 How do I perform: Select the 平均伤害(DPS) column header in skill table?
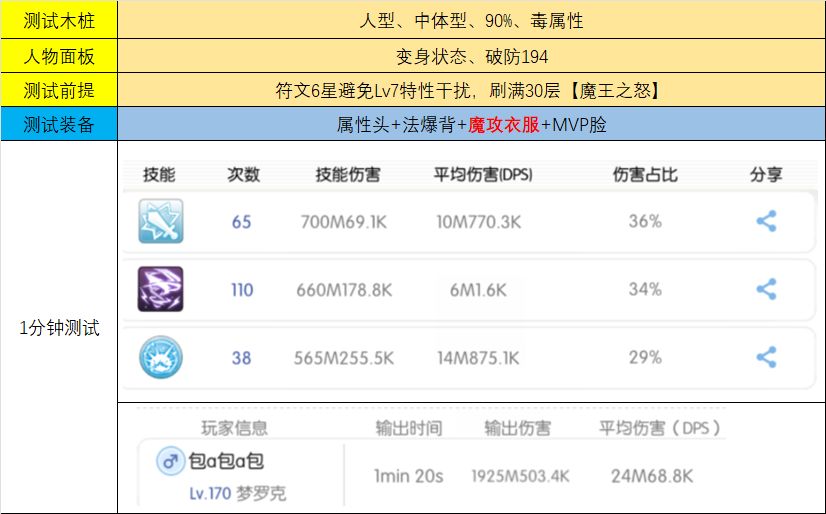point(483,174)
